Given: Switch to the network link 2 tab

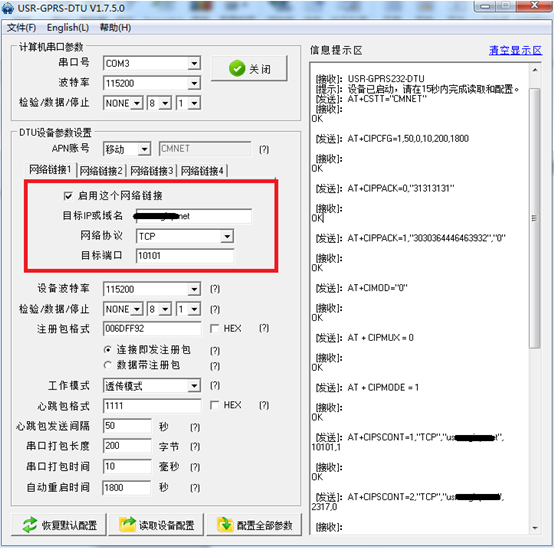Looking at the screenshot, I should [x=101, y=171].
